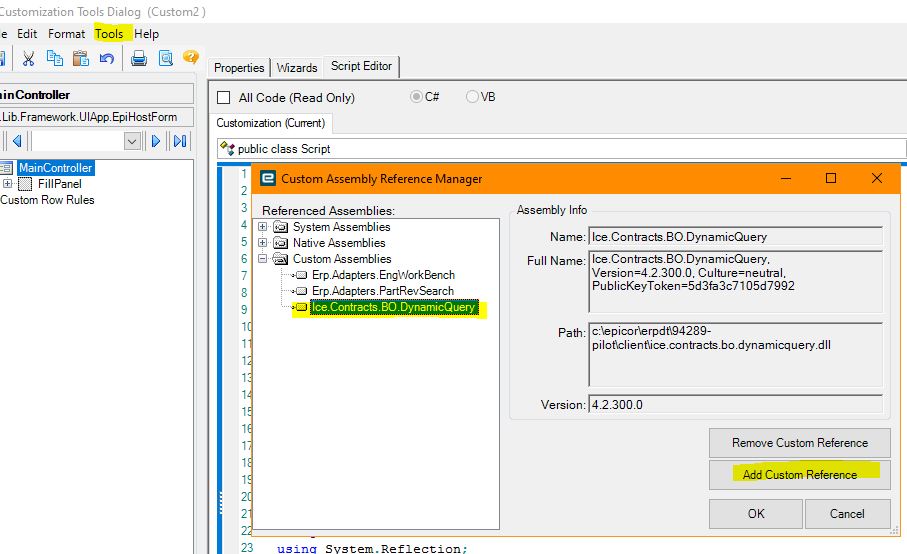The image size is (907, 554).
Task: Click the Paste clipboard icon
Action: click(x=81, y=58)
